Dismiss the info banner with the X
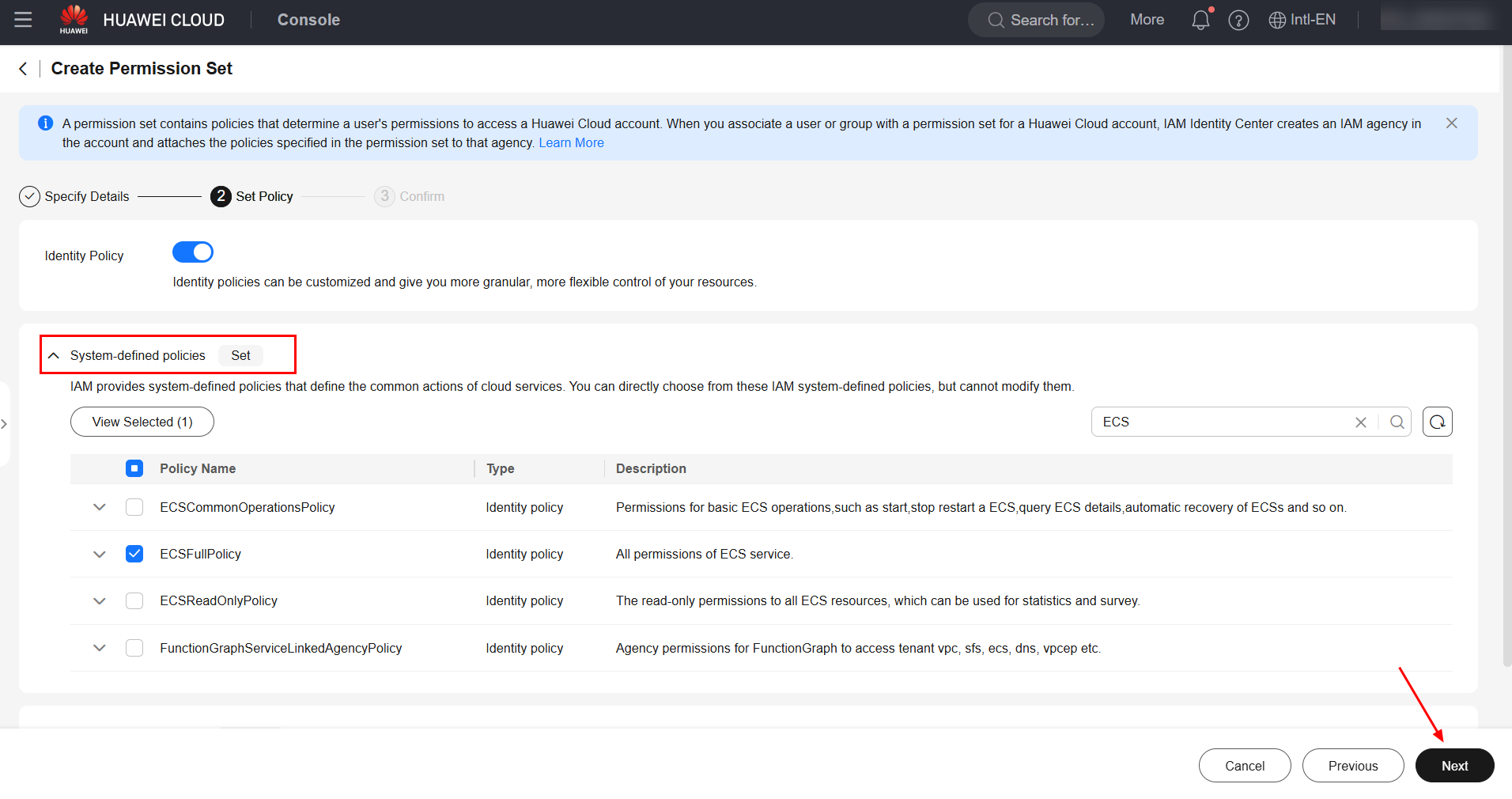Screen dimensions: 1512x799 [1451, 123]
